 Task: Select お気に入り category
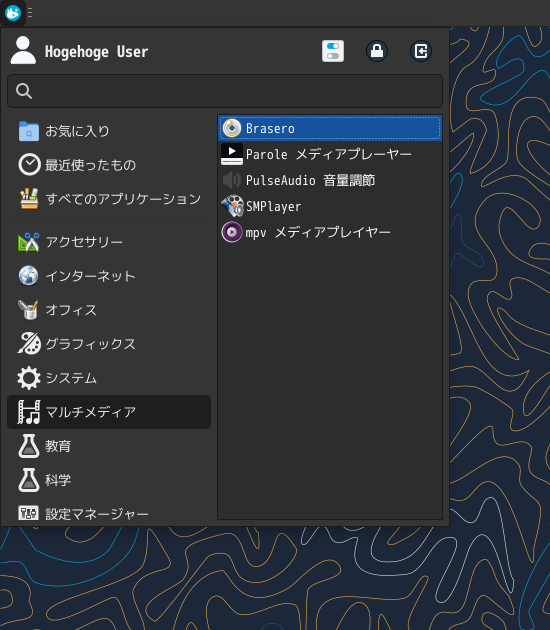pyautogui.click(x=109, y=131)
